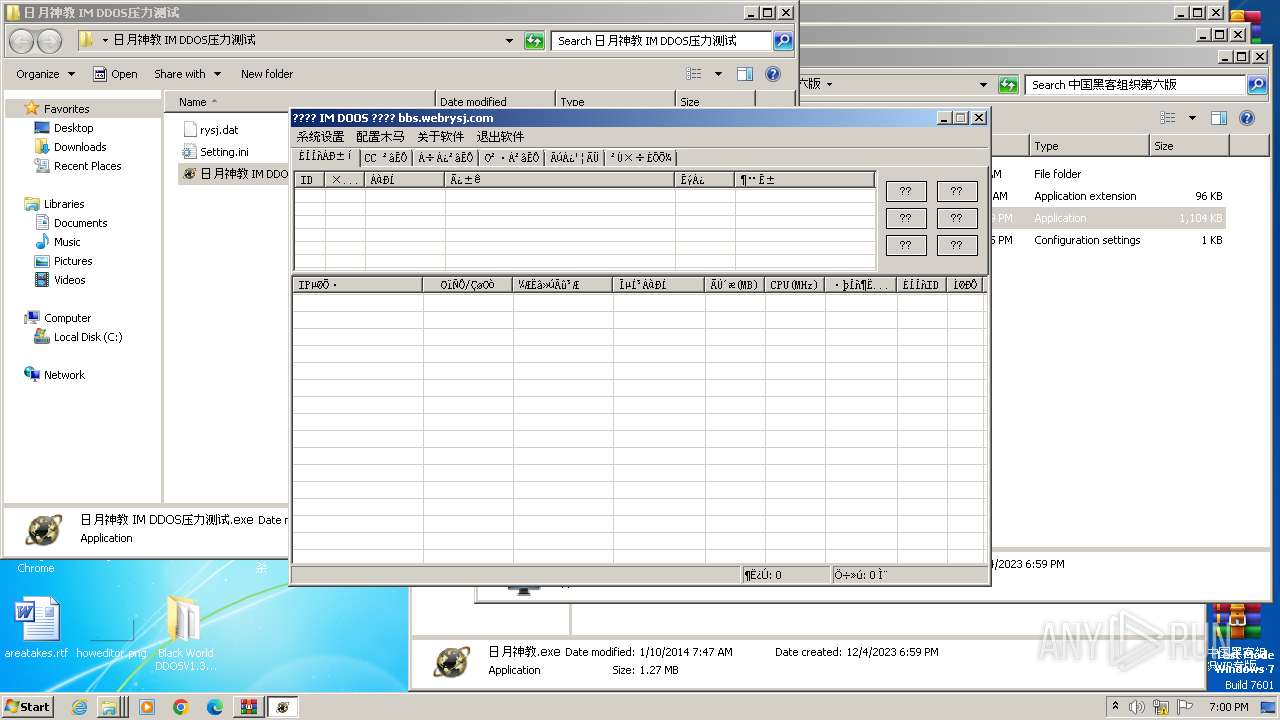Viewport: 1280px width, 720px height.
Task: Launch Internet Explorer from taskbar
Action: [79, 707]
